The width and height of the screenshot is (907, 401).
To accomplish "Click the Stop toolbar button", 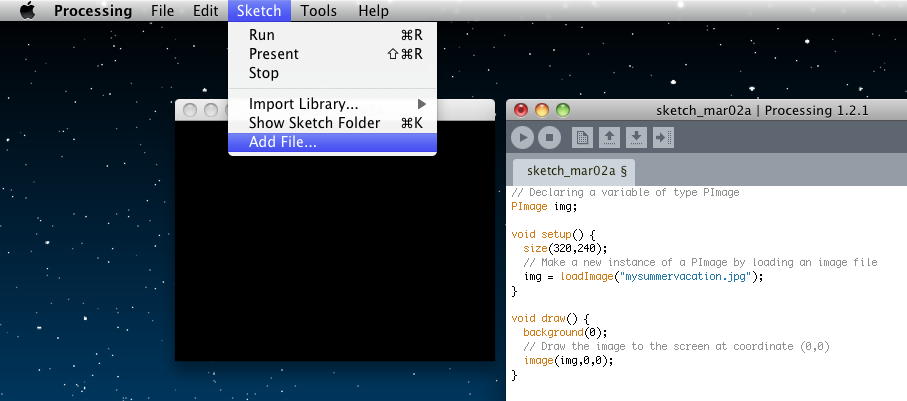I will pos(550,138).
